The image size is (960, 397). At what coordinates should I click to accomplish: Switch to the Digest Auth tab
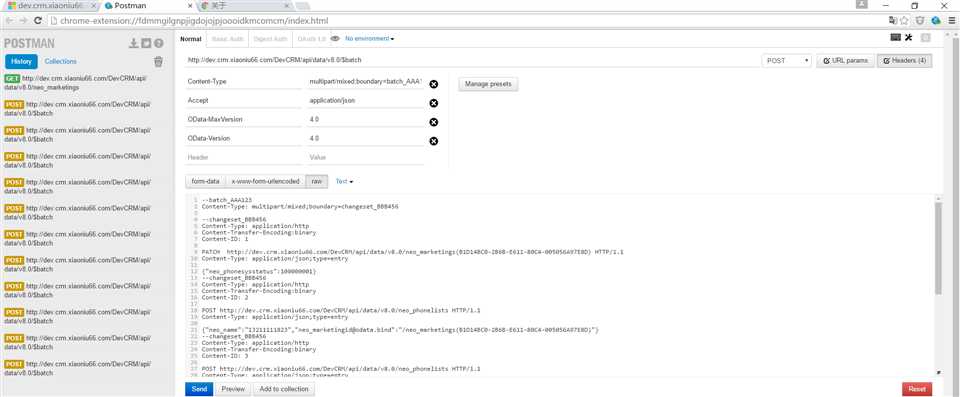point(271,39)
